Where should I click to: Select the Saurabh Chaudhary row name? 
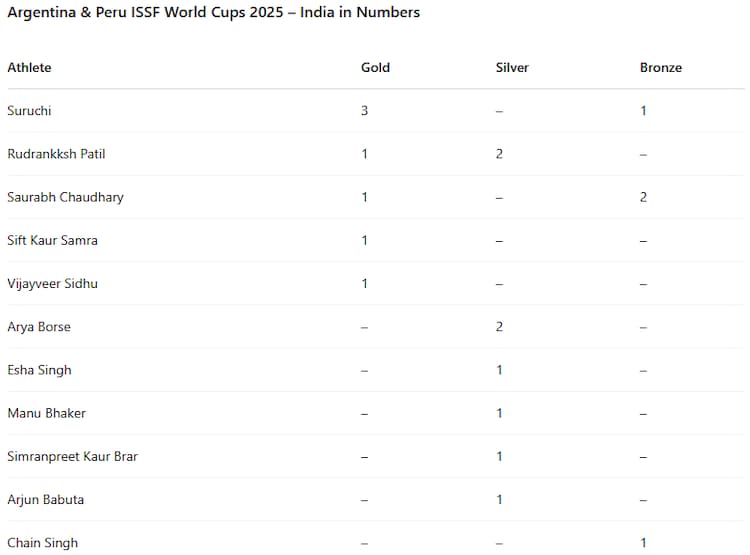65,197
